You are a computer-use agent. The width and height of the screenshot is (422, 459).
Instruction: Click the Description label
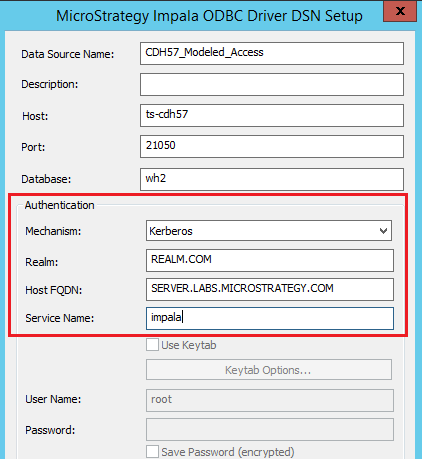tap(50, 84)
